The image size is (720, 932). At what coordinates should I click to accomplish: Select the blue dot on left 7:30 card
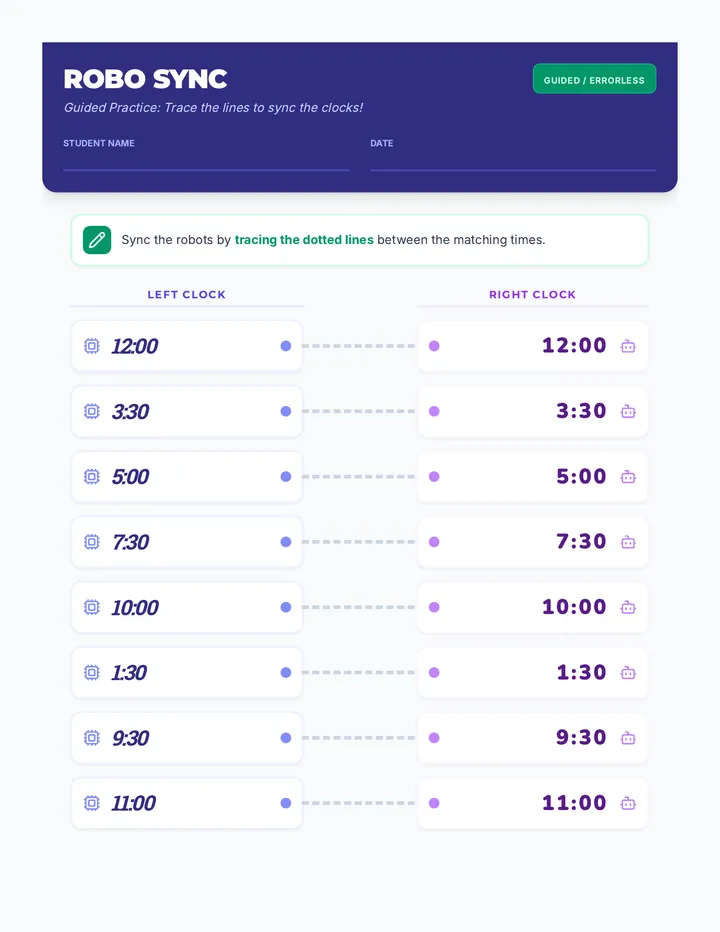(286, 542)
